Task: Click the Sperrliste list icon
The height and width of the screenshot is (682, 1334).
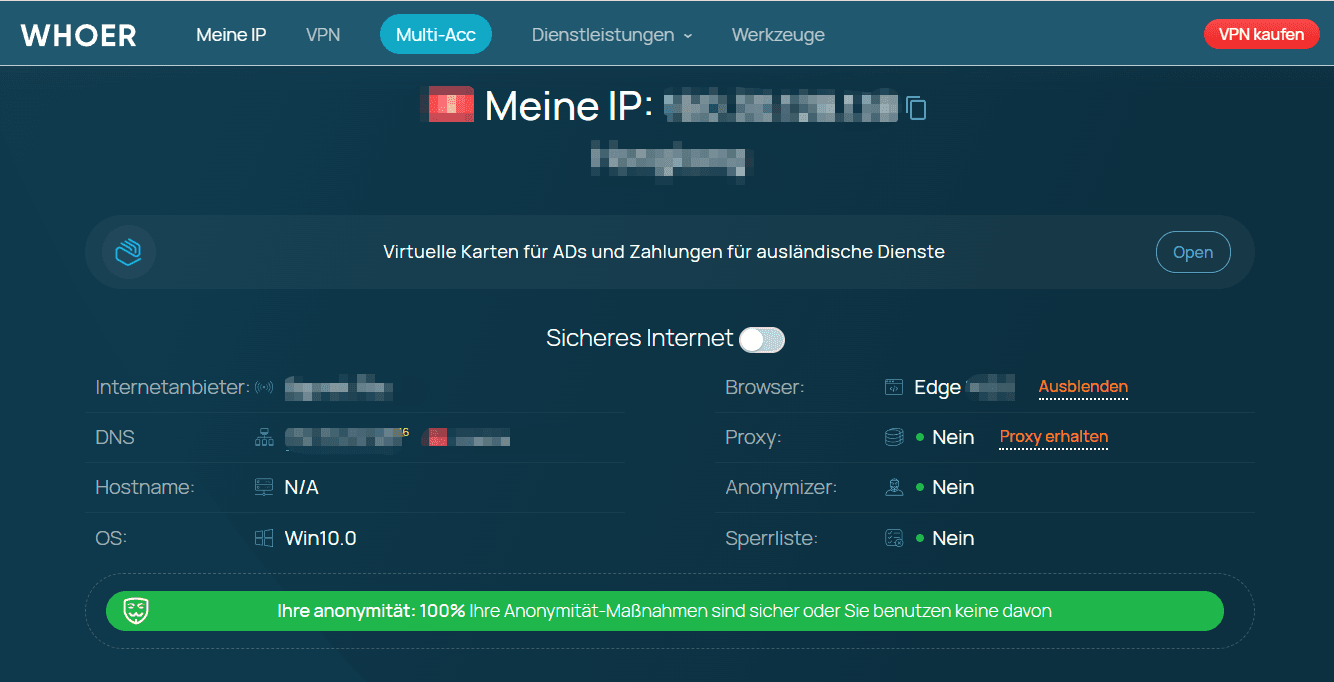Action: [894, 538]
